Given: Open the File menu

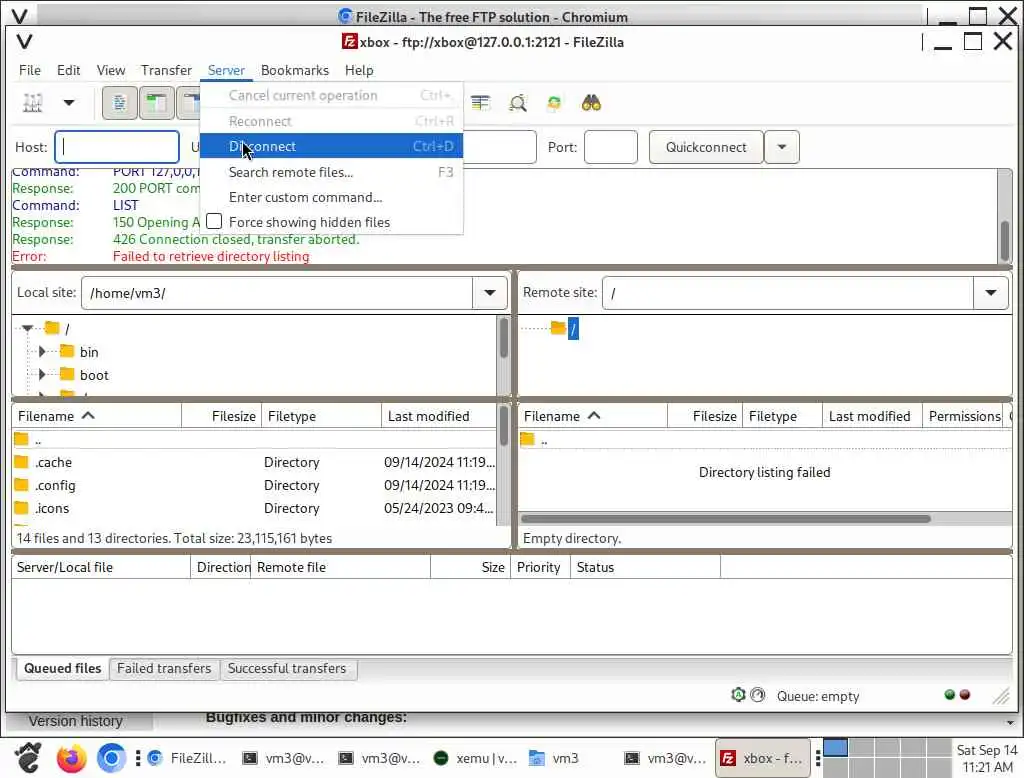Looking at the screenshot, I should click(30, 70).
